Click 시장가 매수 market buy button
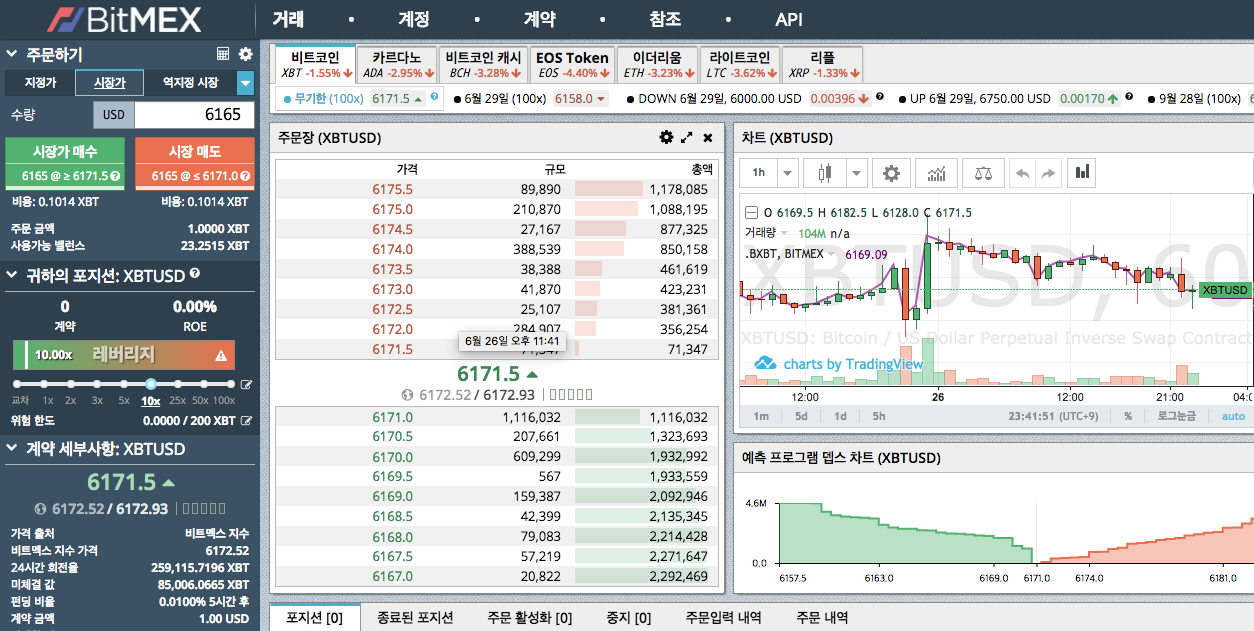 click(65, 163)
